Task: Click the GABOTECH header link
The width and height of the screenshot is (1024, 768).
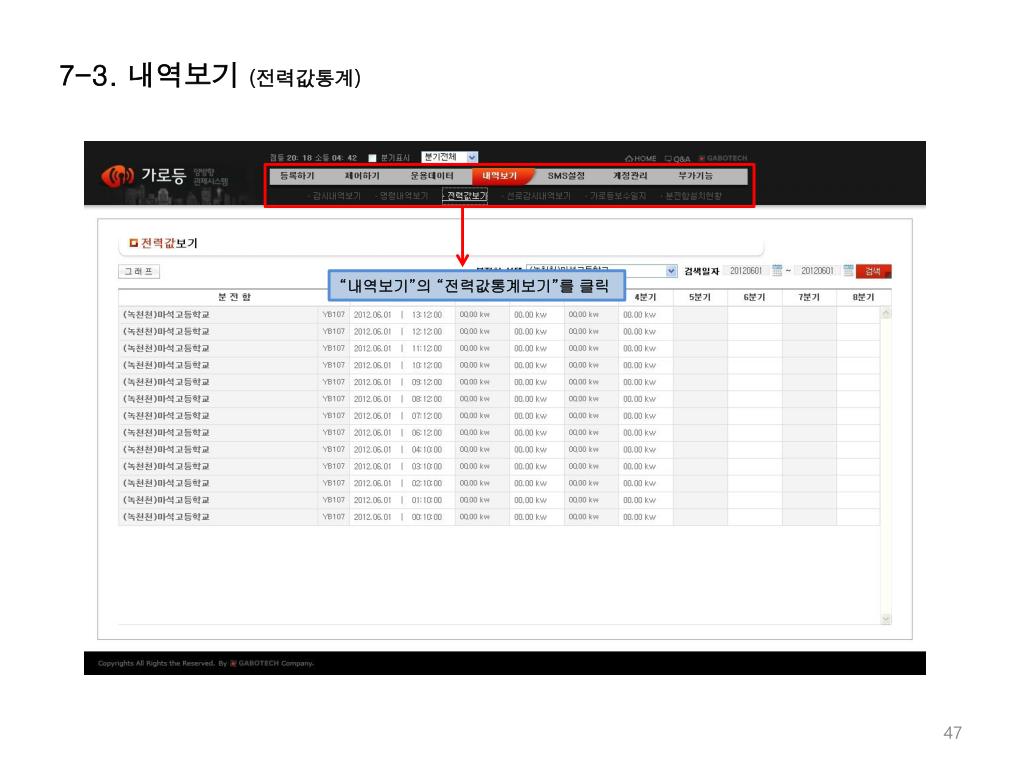Action: 723,158
